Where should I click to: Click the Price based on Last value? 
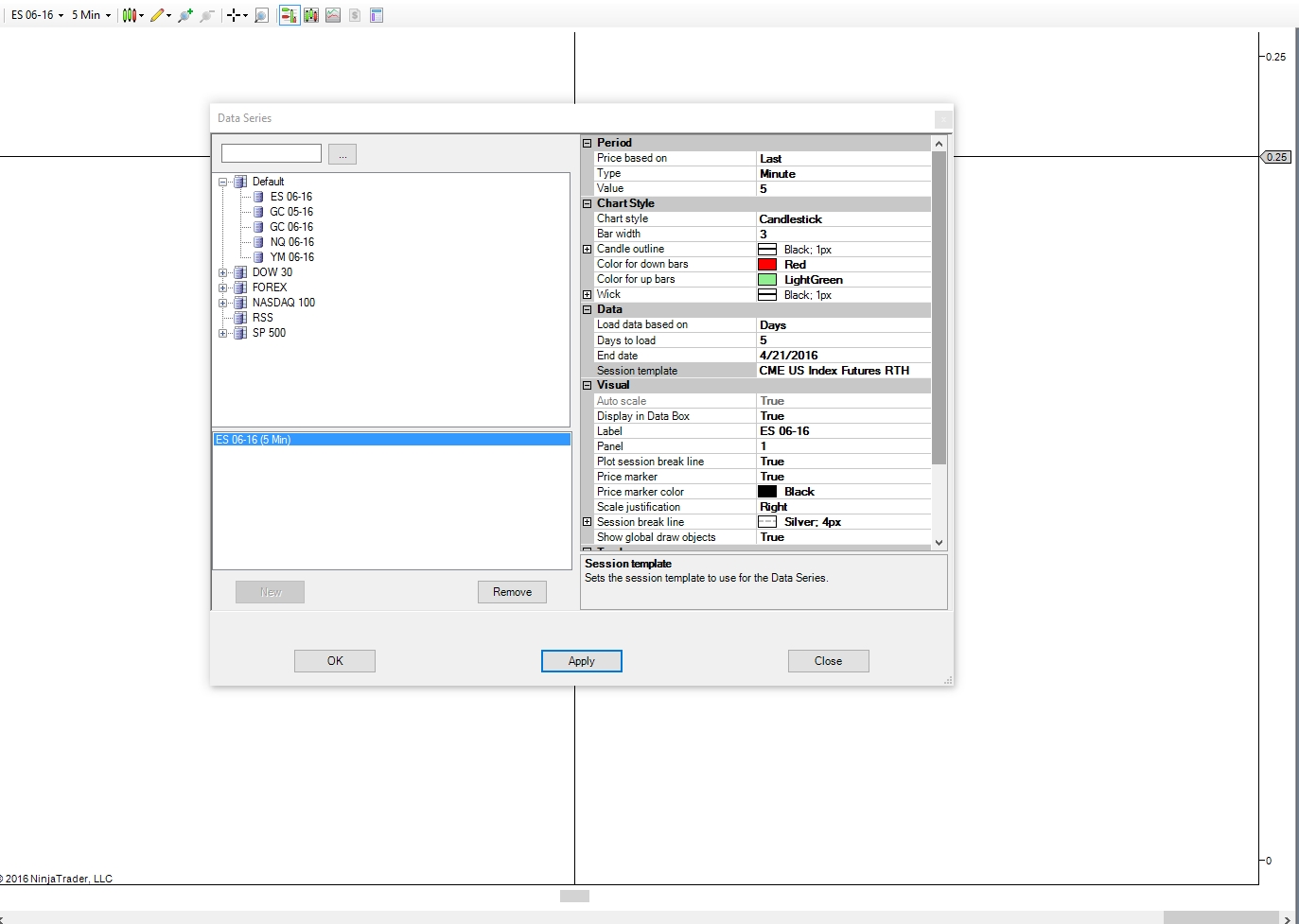click(x=844, y=159)
